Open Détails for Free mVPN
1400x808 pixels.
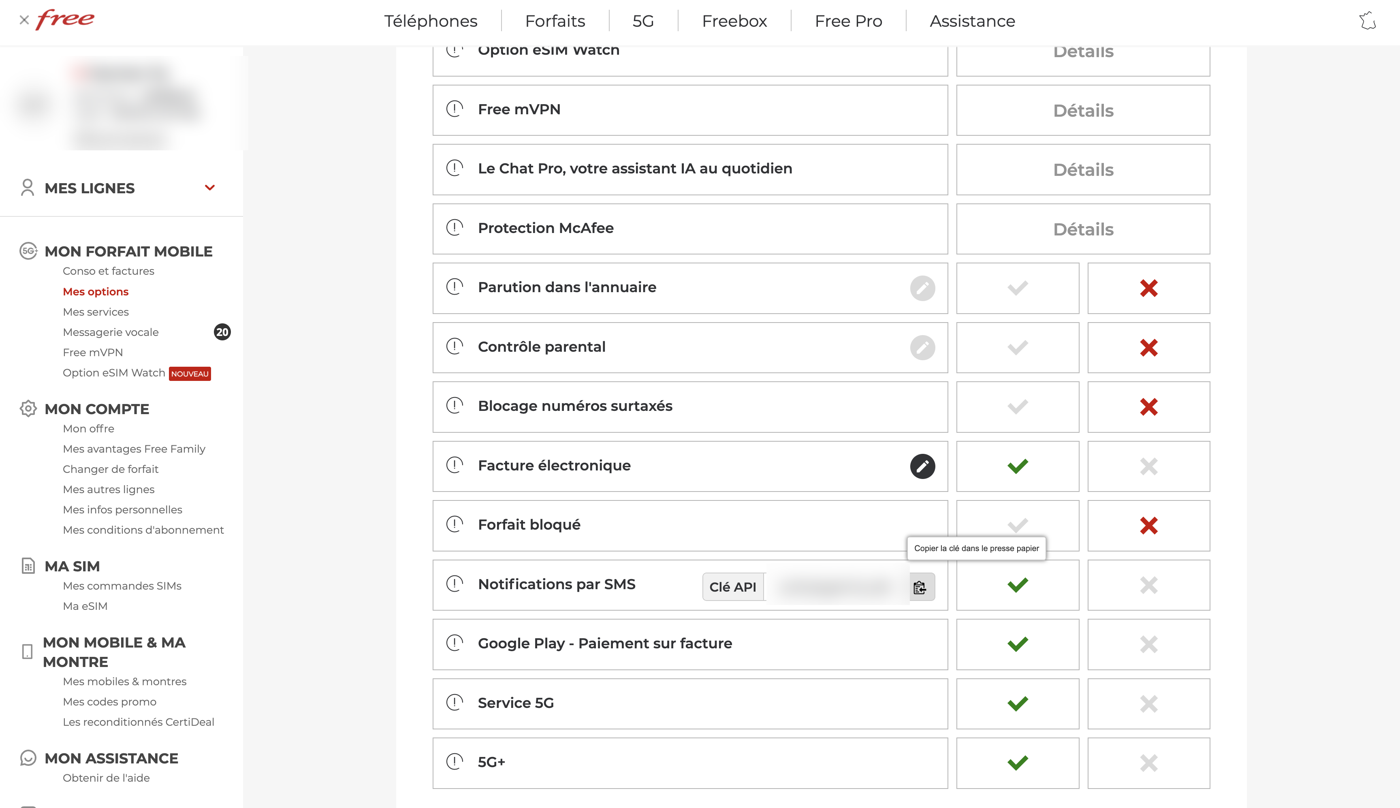pyautogui.click(x=1083, y=110)
